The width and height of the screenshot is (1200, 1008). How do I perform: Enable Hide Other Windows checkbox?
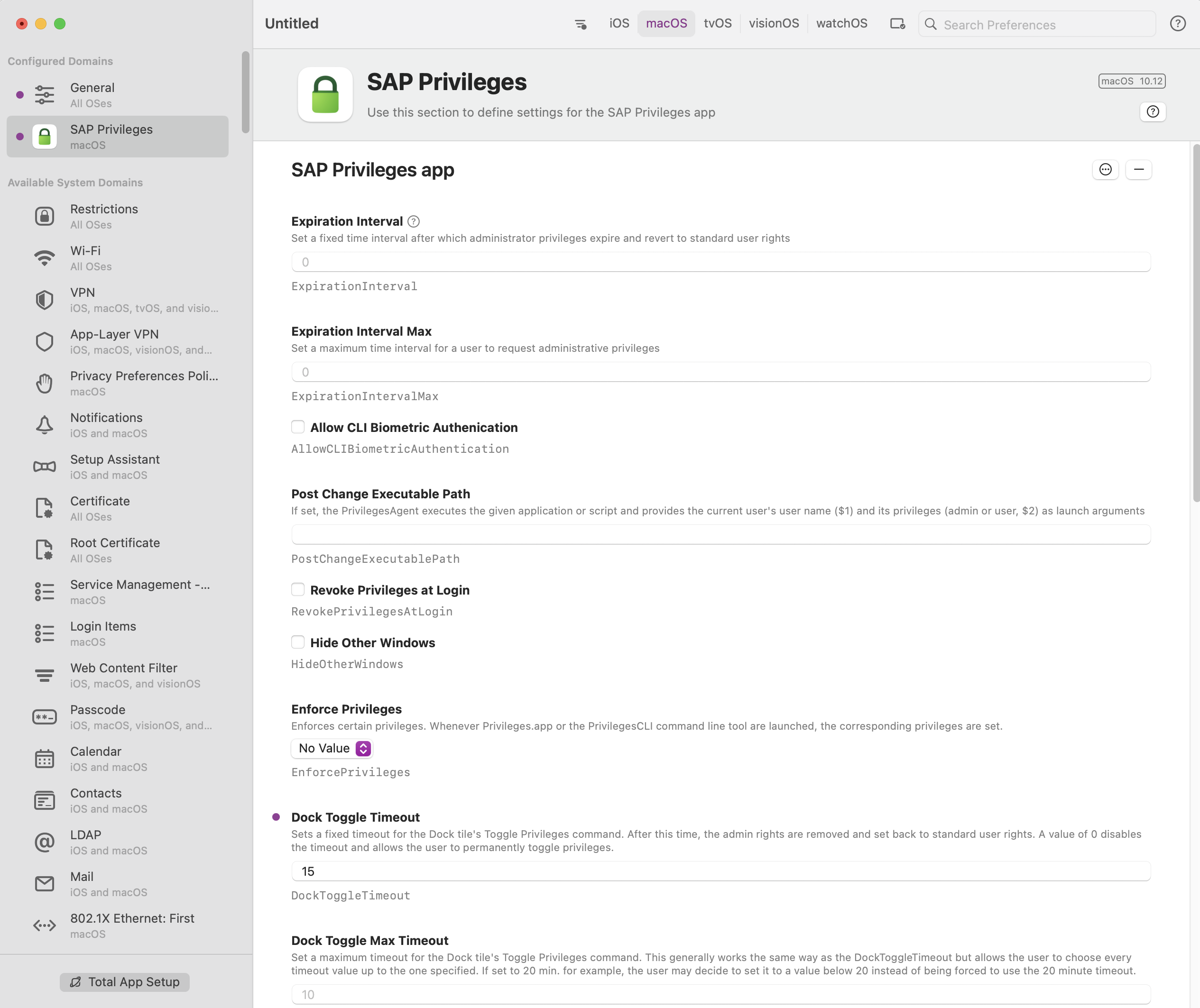(x=298, y=642)
